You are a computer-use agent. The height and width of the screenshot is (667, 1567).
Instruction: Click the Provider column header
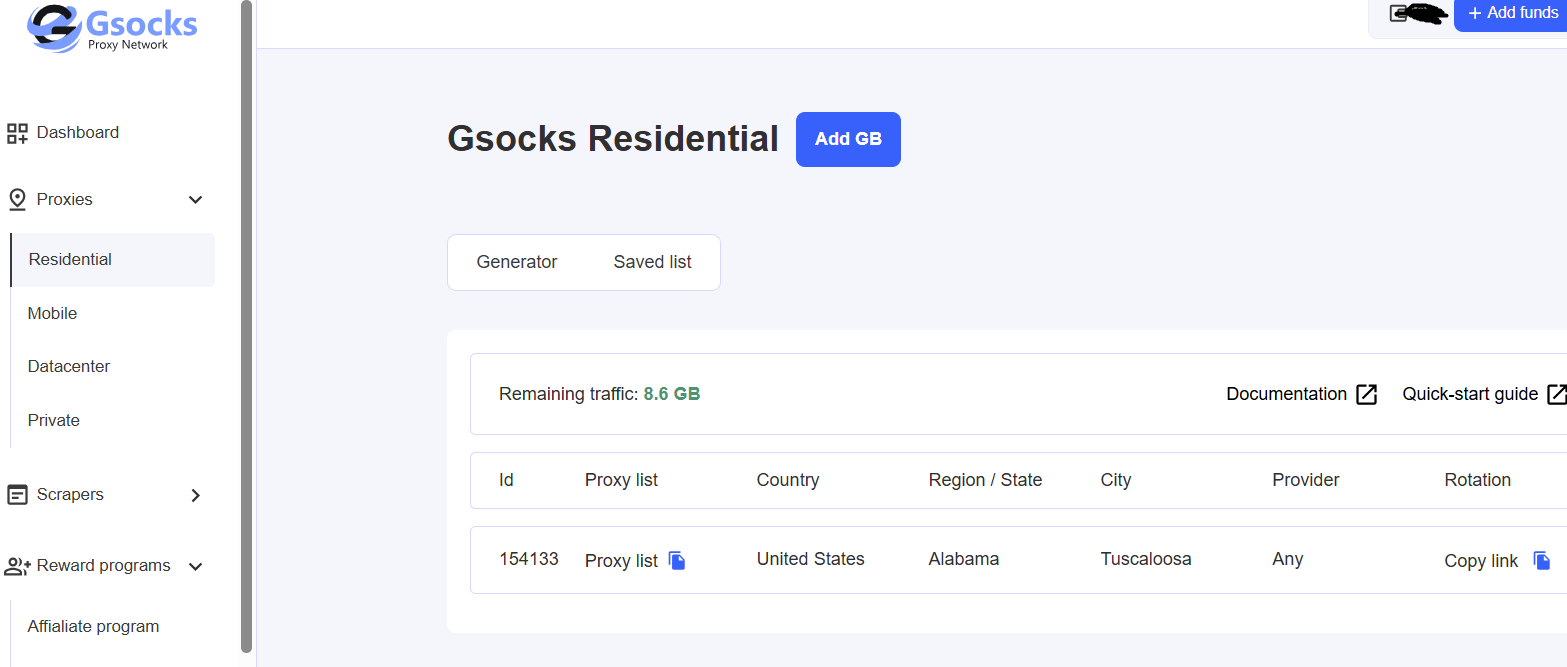point(1306,480)
